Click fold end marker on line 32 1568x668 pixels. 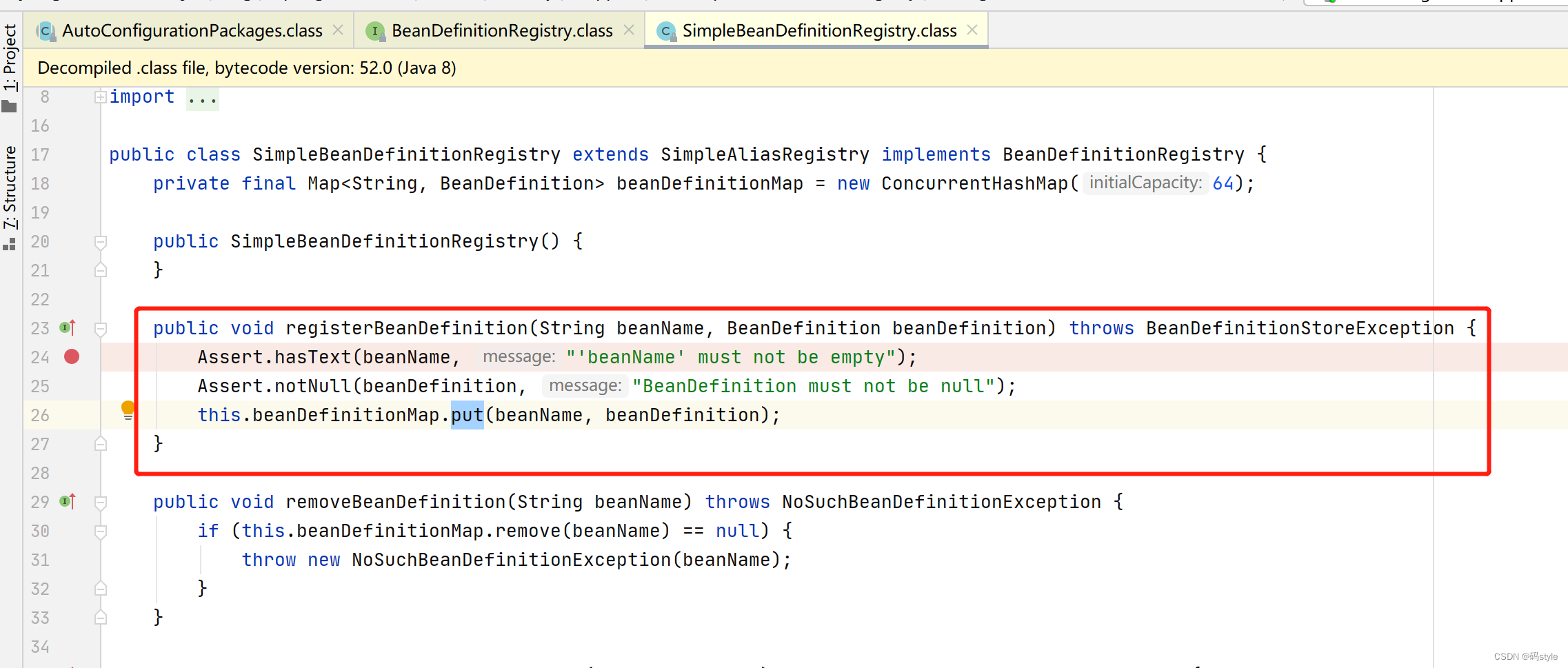101,589
